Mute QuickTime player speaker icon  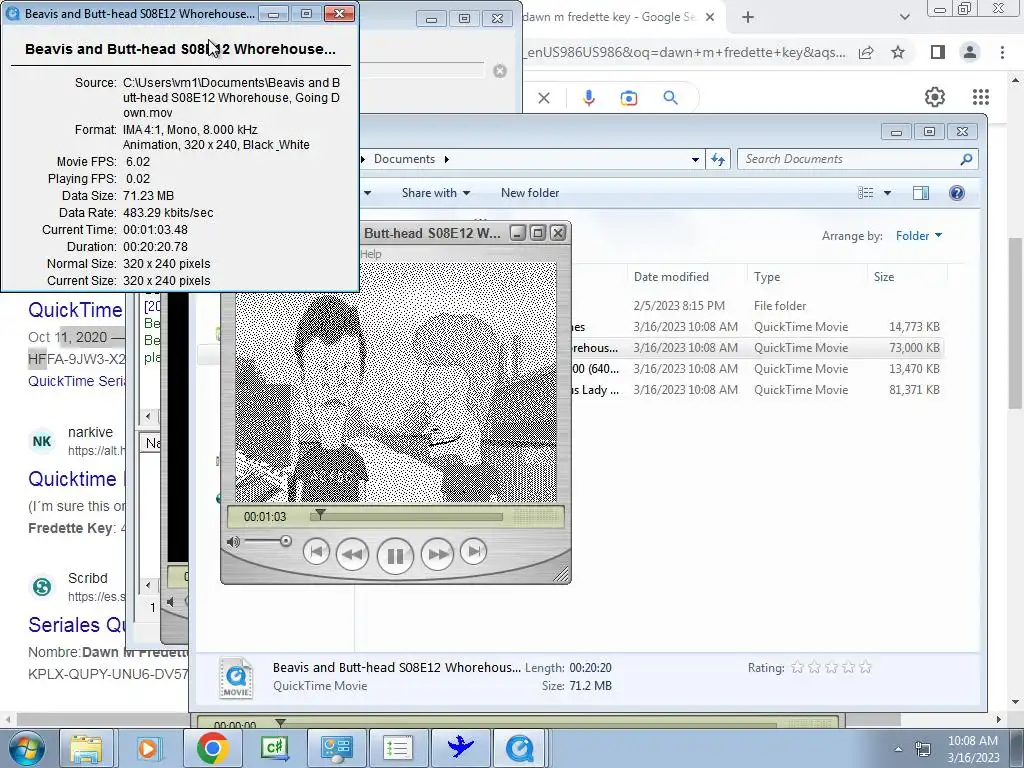232,541
